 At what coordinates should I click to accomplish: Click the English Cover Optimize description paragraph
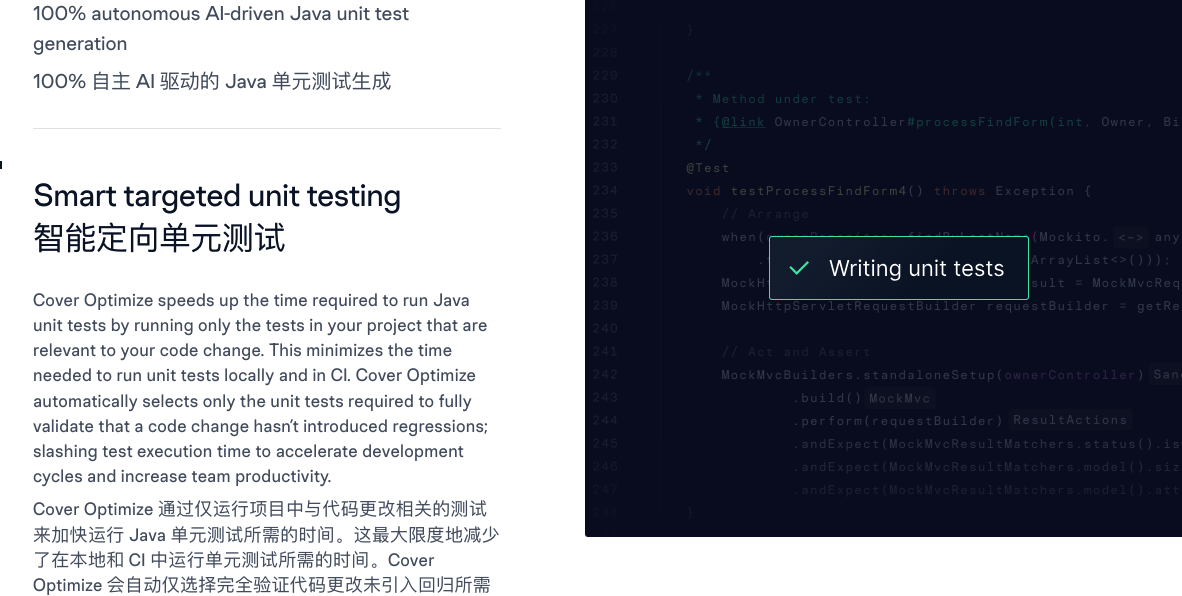click(x=260, y=388)
